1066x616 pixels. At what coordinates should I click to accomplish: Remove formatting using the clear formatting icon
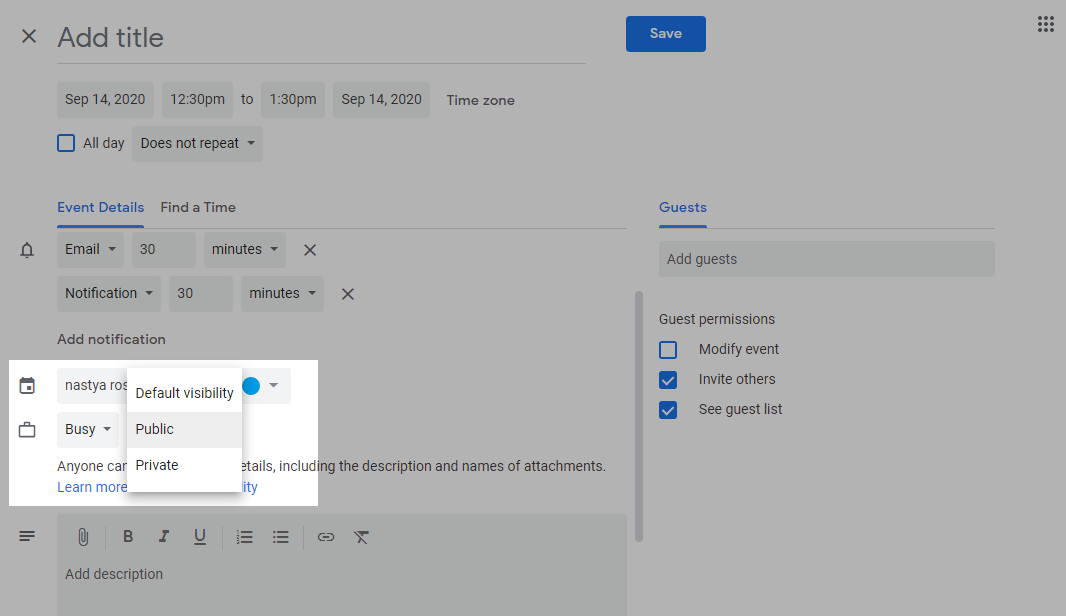(x=361, y=537)
